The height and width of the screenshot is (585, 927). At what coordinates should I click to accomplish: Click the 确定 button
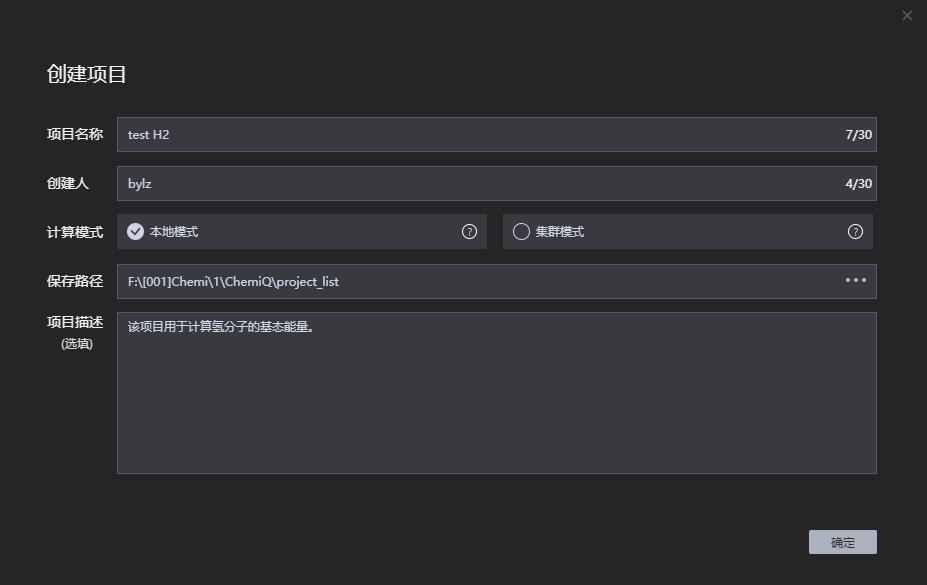pos(842,542)
